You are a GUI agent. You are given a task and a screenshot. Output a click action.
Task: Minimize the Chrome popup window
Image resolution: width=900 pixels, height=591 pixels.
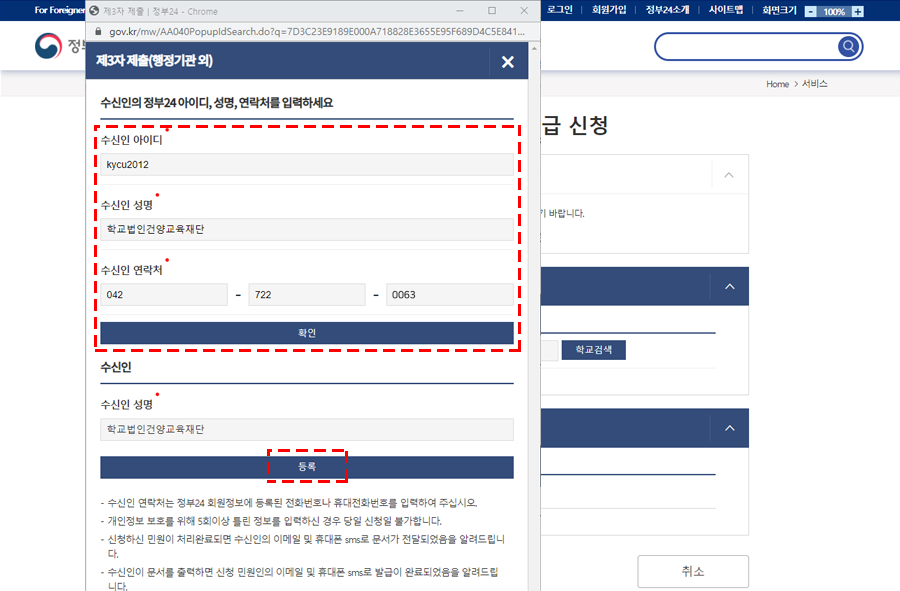point(460,11)
